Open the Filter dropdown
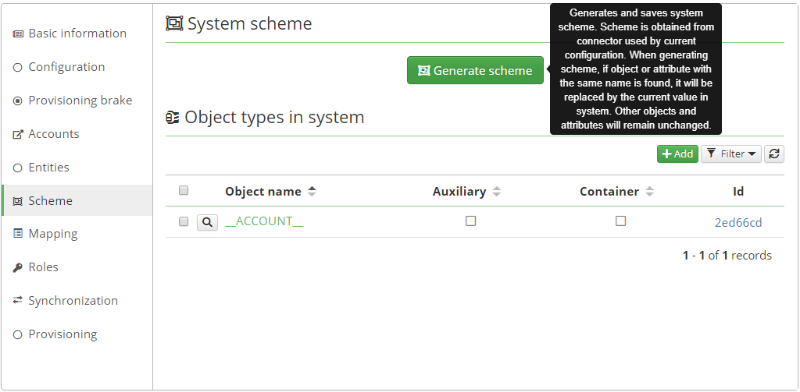Viewport: 800px width, 392px height. tap(731, 154)
